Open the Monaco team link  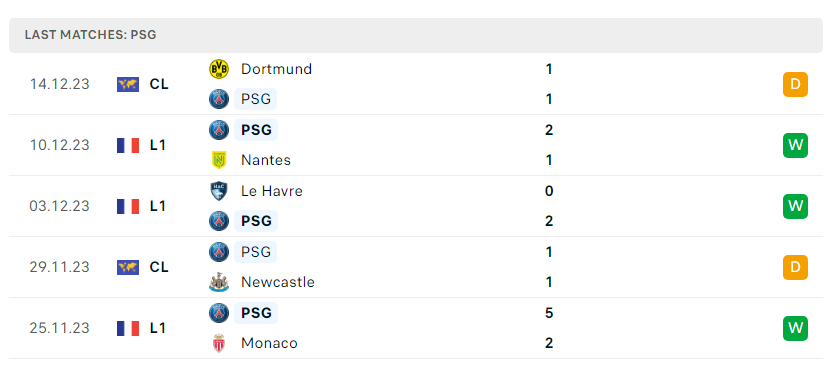pyautogui.click(x=269, y=343)
